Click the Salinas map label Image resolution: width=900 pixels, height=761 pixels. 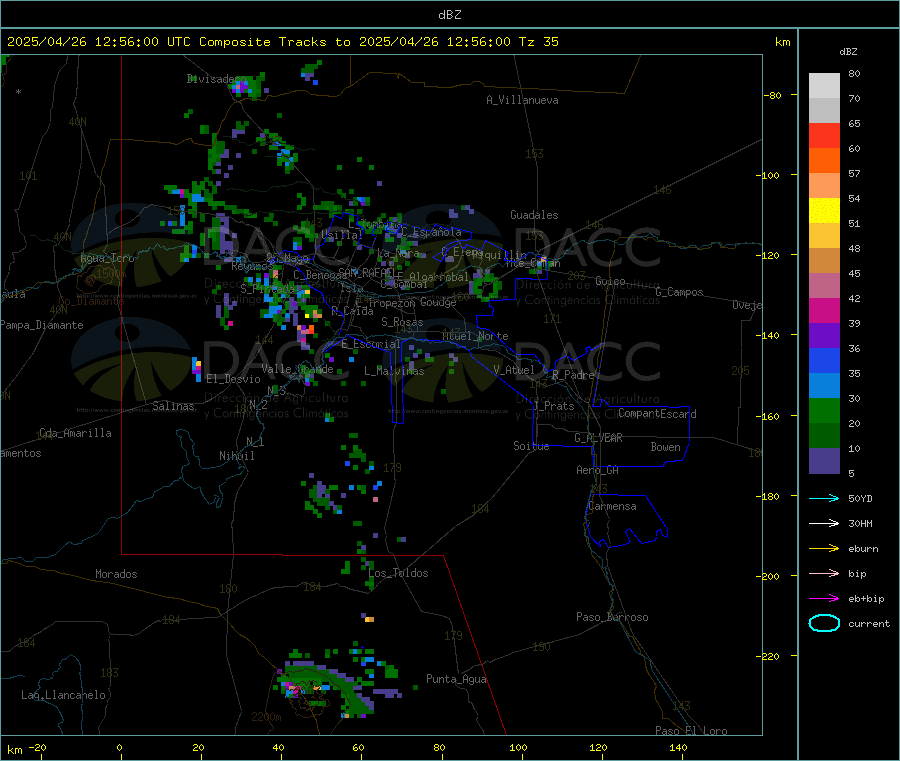point(173,406)
